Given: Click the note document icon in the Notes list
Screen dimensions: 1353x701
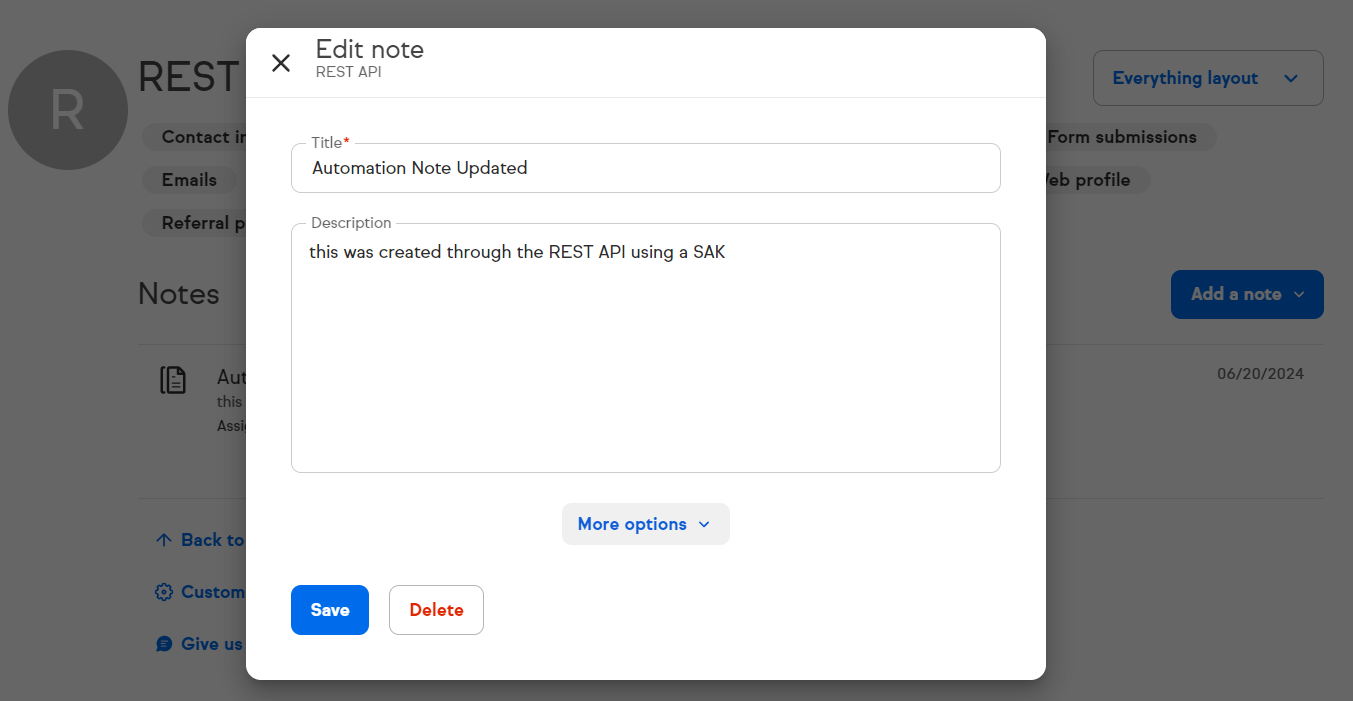Looking at the screenshot, I should [x=173, y=380].
